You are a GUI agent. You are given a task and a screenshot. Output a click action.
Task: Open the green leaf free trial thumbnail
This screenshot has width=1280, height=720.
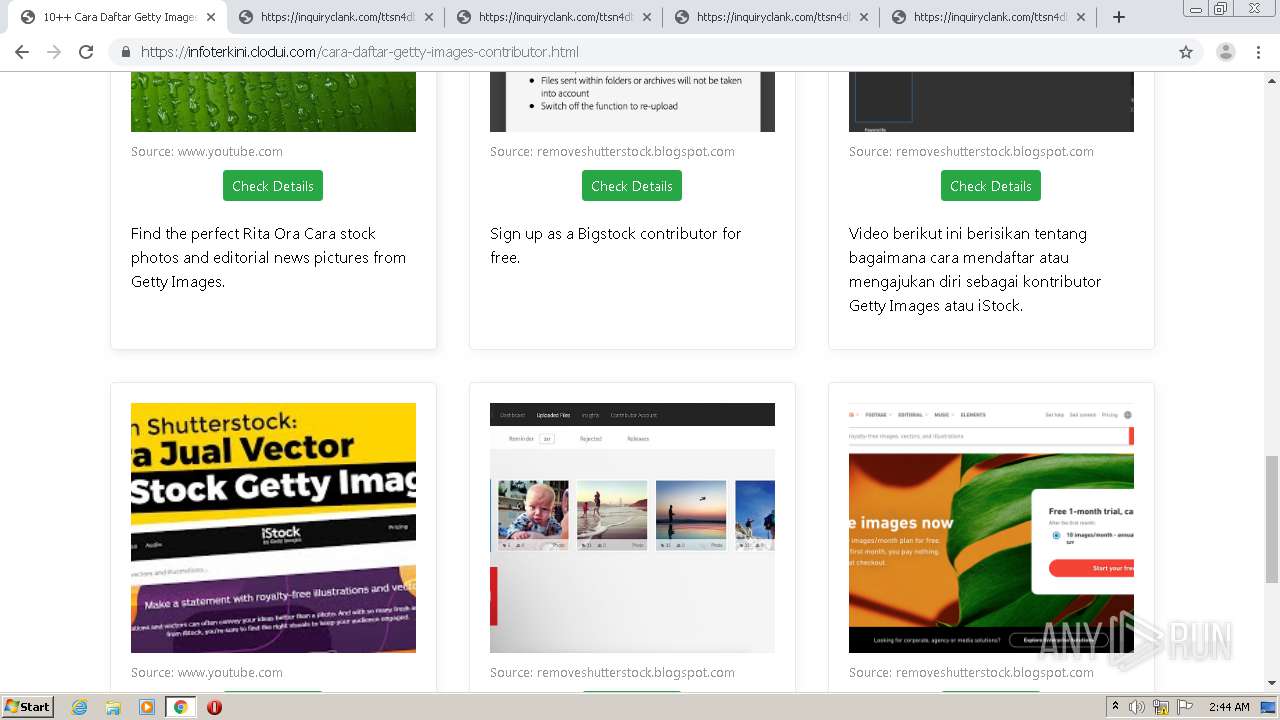point(991,528)
